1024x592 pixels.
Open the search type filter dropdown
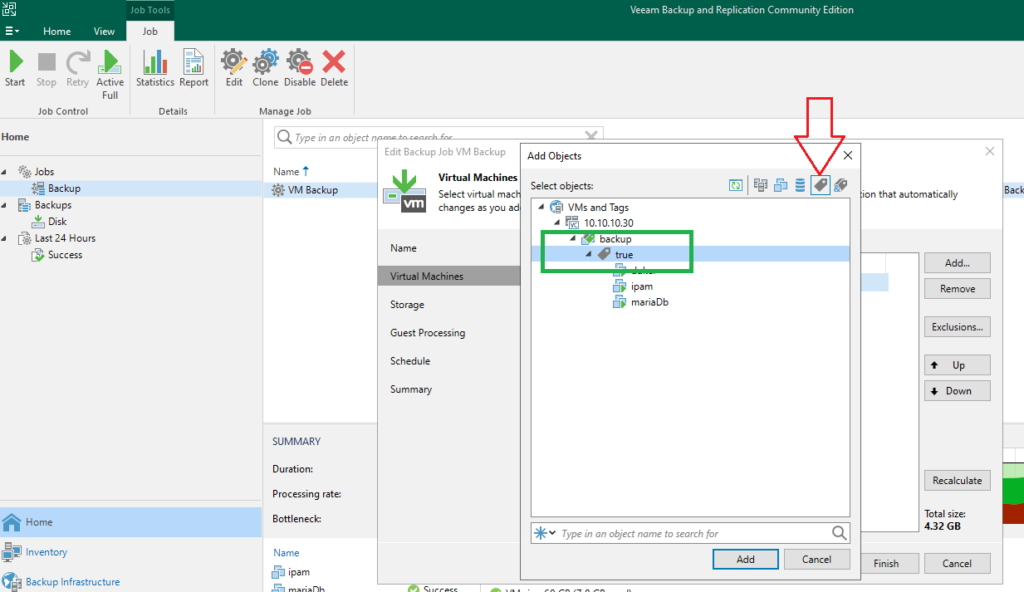coord(545,533)
